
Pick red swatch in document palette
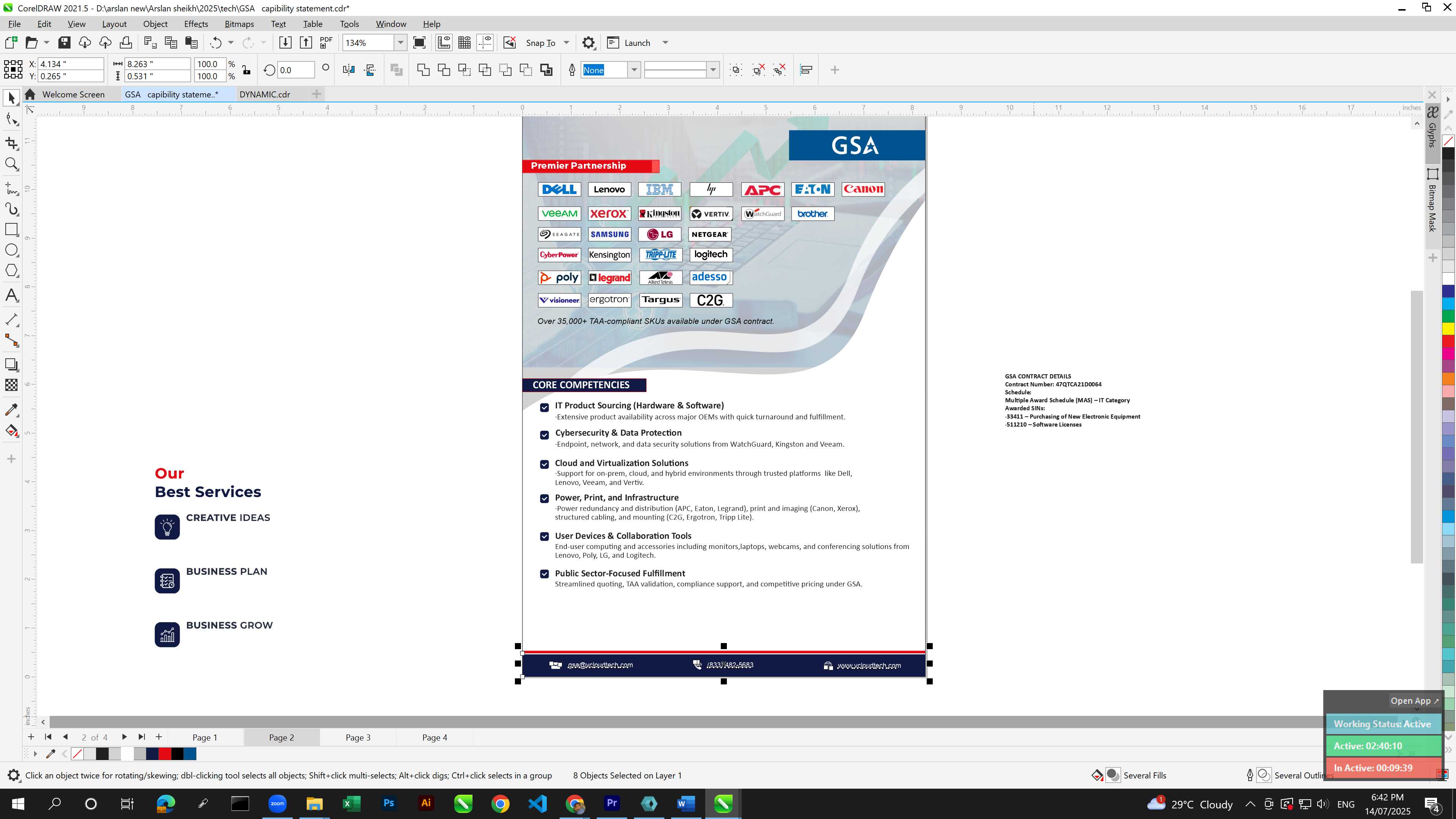pos(165,754)
